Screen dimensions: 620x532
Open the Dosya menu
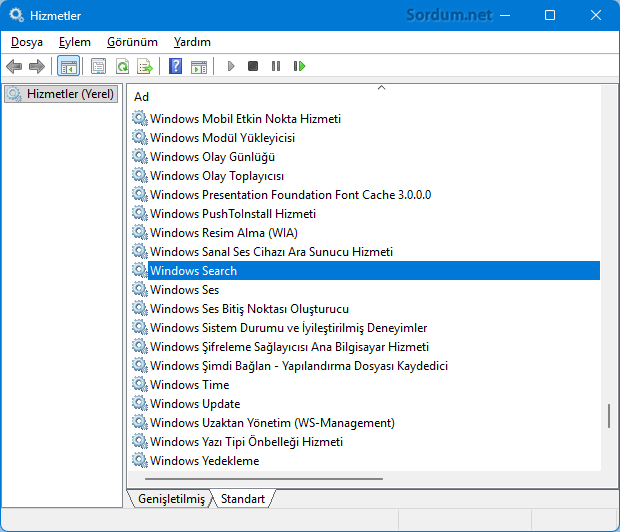click(x=27, y=42)
